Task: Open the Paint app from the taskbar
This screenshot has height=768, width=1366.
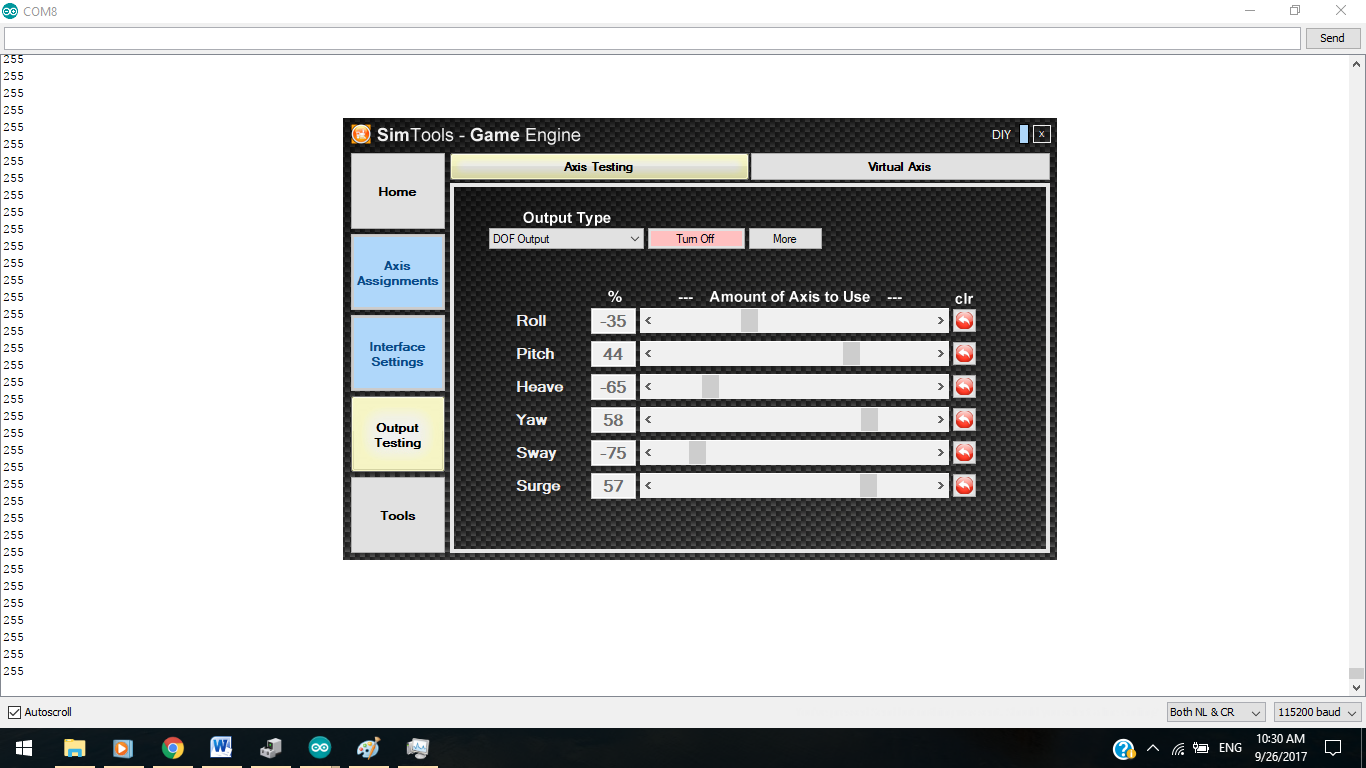Action: [x=368, y=748]
